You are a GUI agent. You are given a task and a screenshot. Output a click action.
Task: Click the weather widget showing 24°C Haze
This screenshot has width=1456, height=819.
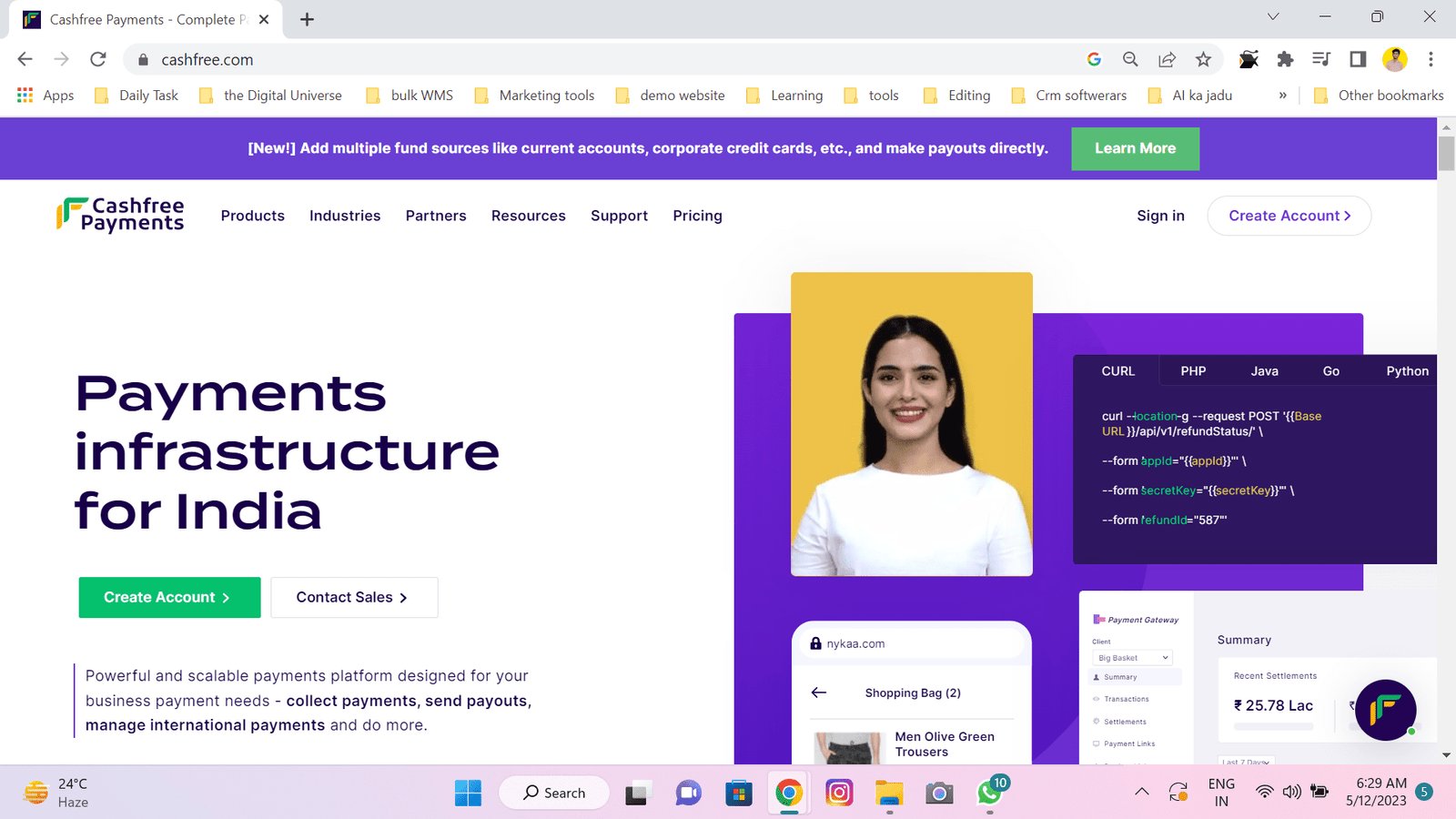pyautogui.click(x=58, y=793)
